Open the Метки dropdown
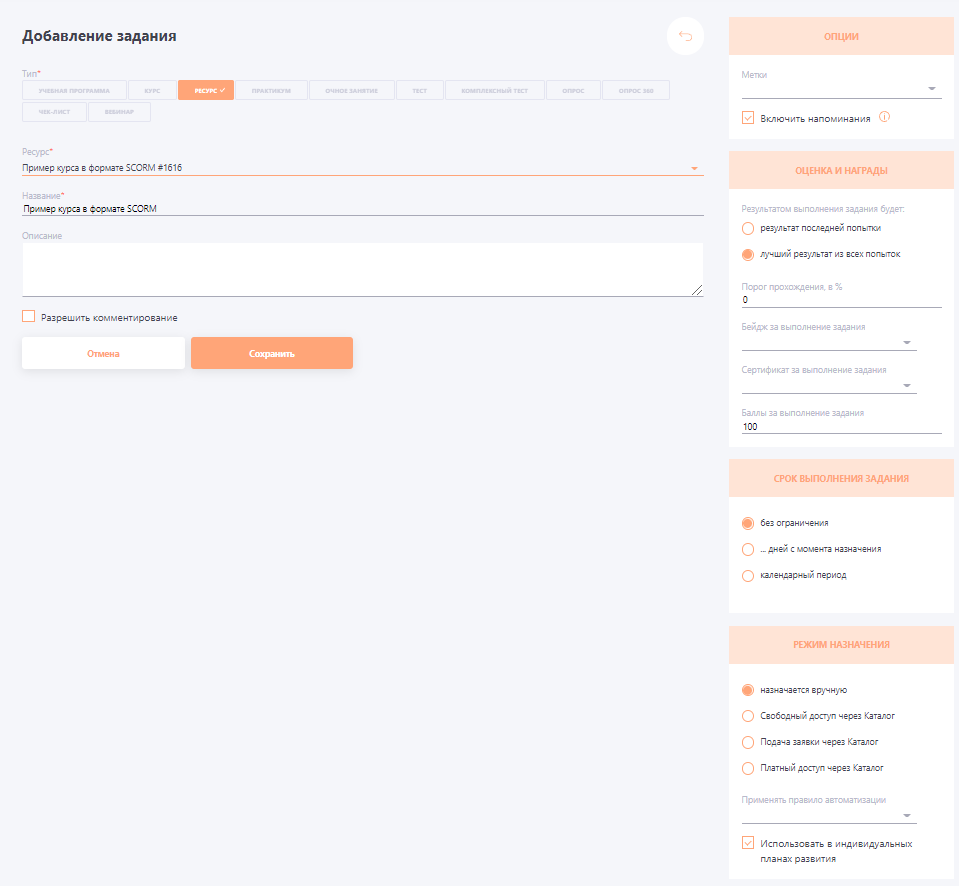 tap(932, 86)
